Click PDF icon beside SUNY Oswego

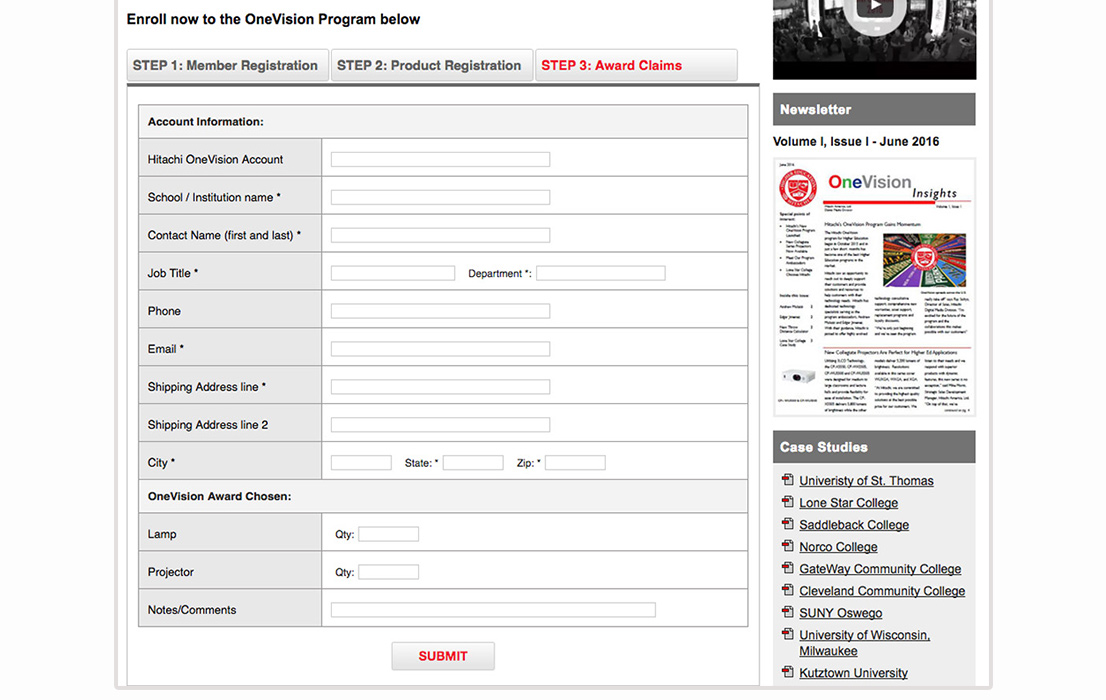[788, 612]
